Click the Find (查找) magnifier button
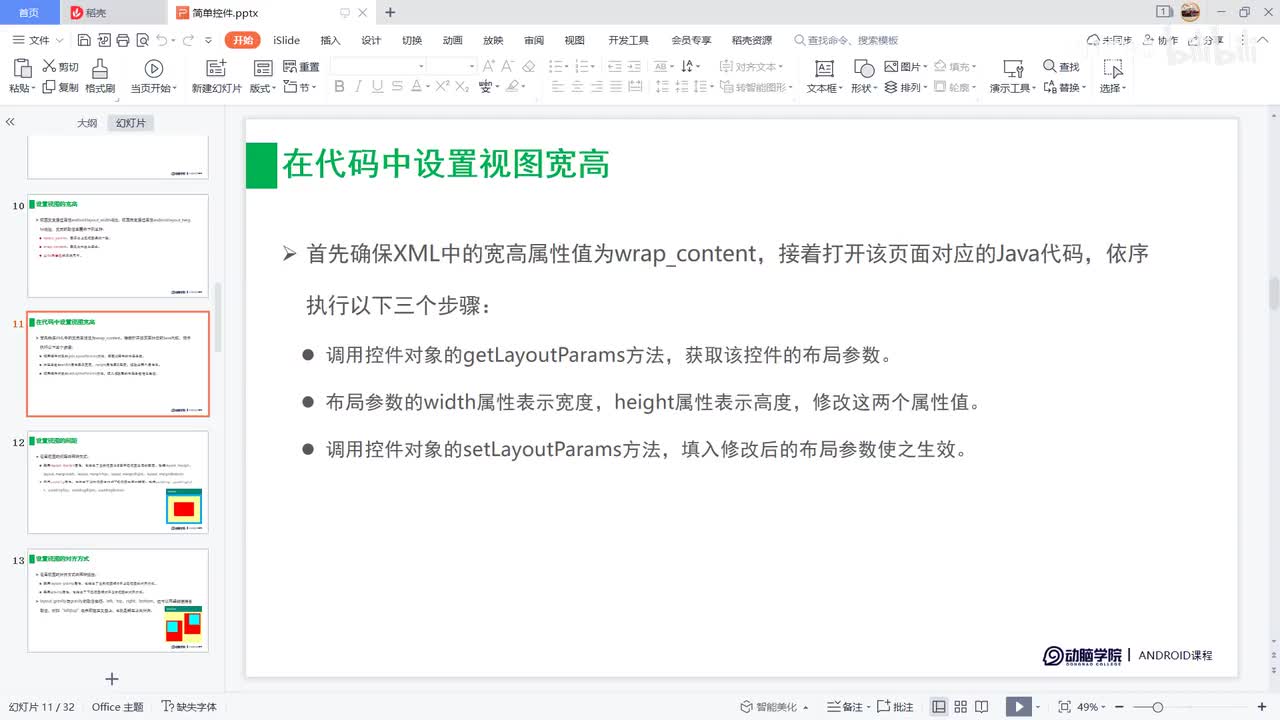Screen dimensions: 1280x720 point(1061,66)
